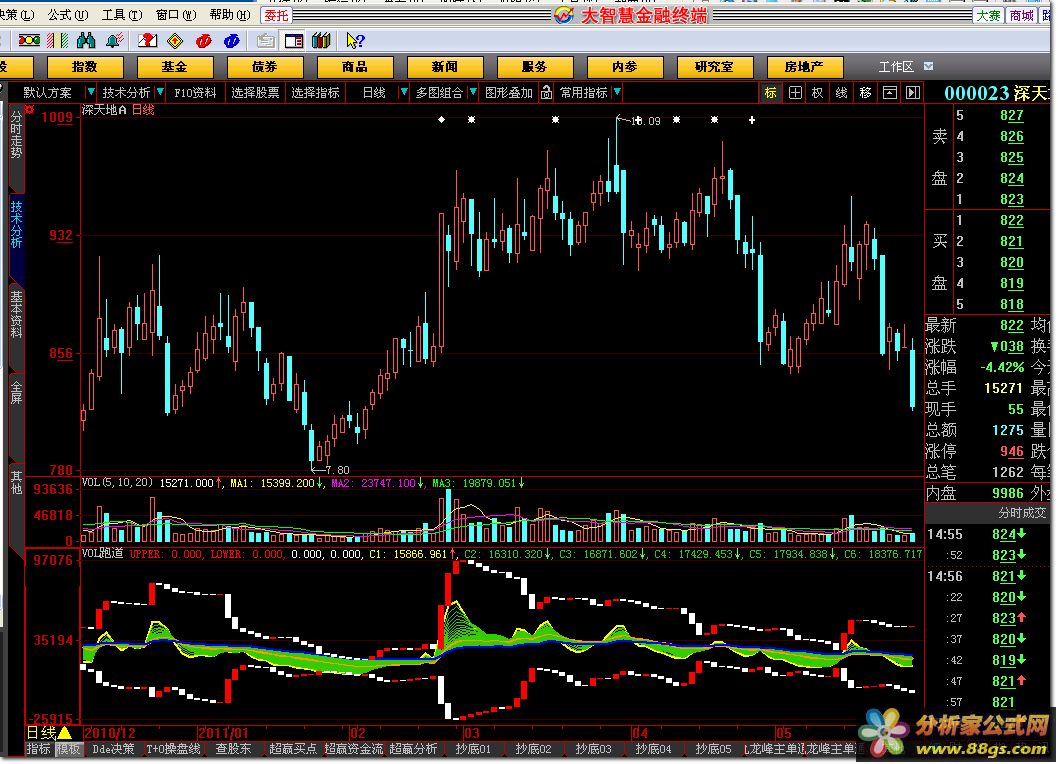This screenshot has height=764, width=1058.
Task: Open the 技术分析 dropdown arrow
Action: [x=160, y=92]
